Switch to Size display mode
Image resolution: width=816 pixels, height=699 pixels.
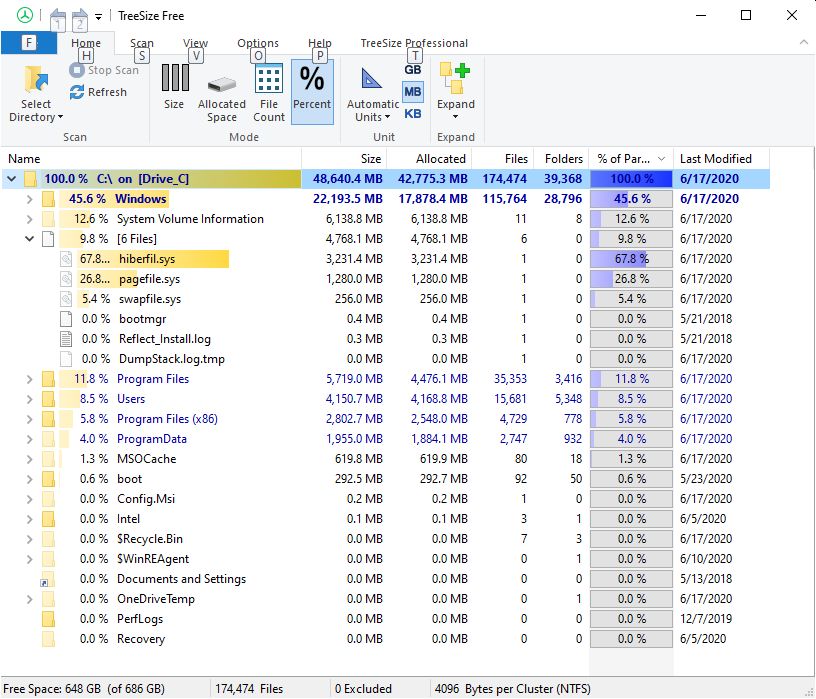174,79
